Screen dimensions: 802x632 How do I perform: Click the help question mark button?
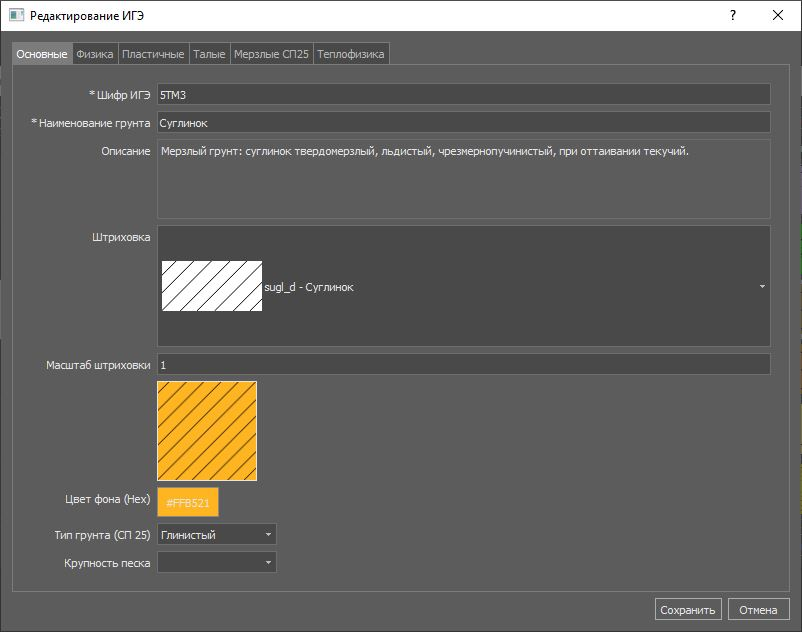click(x=732, y=16)
